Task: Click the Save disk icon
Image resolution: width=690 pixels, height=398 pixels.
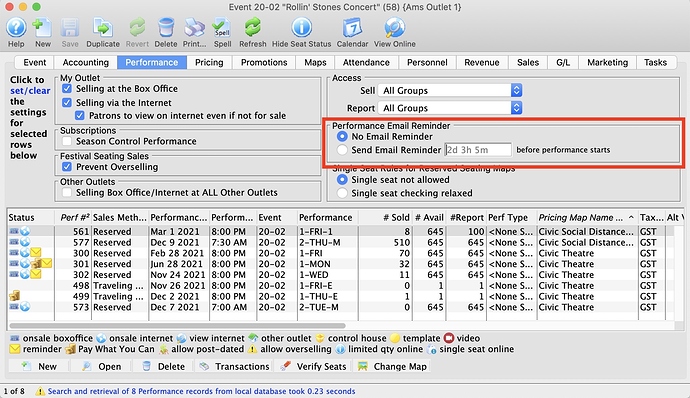Action: (x=70, y=28)
